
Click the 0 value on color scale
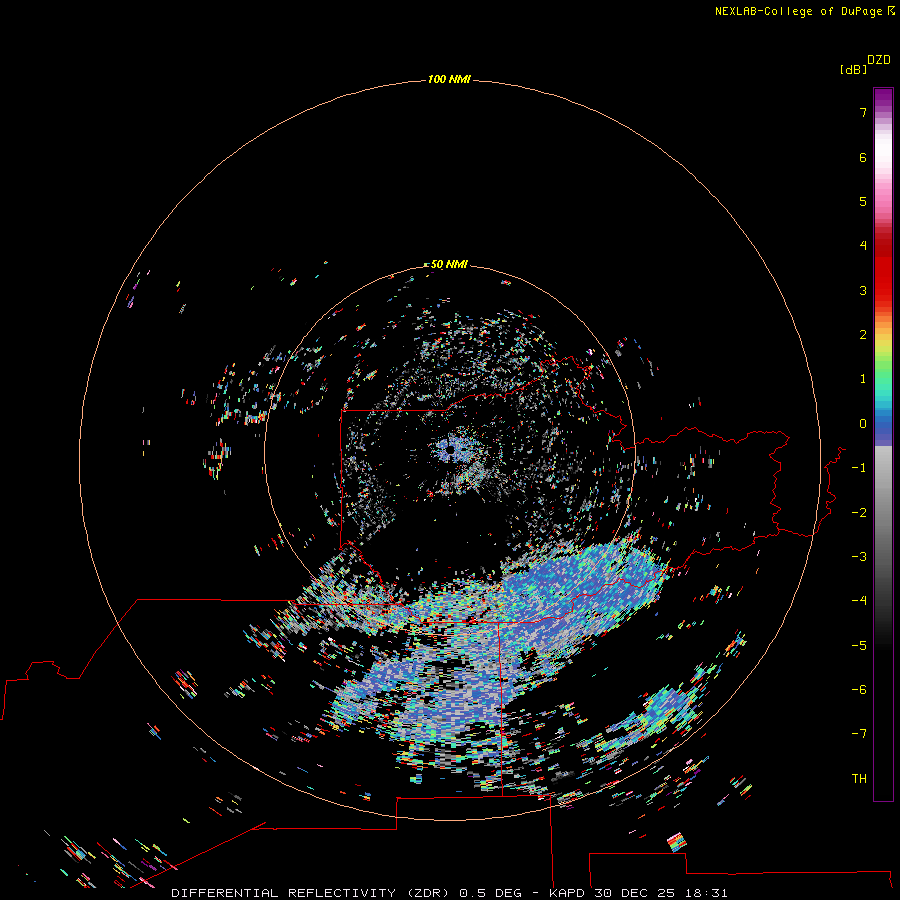[x=863, y=424]
